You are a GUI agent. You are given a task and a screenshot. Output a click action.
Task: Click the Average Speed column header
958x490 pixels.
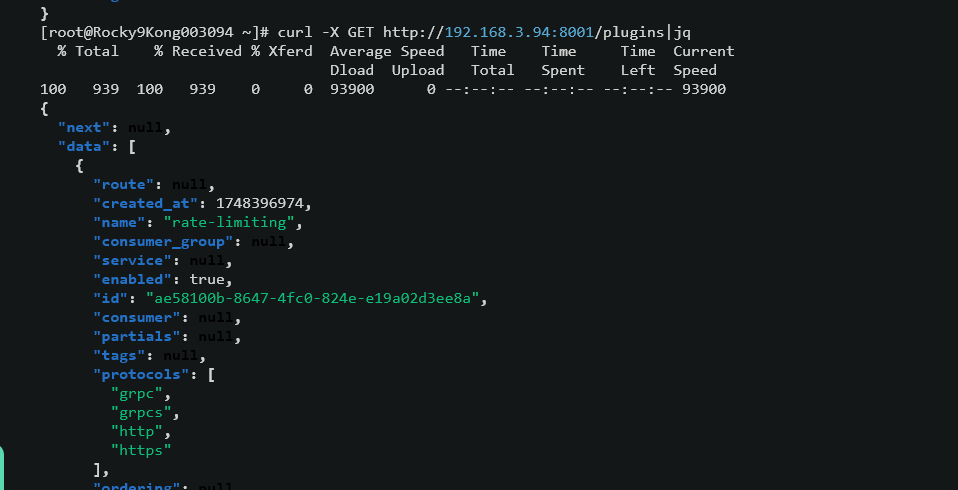pos(387,51)
